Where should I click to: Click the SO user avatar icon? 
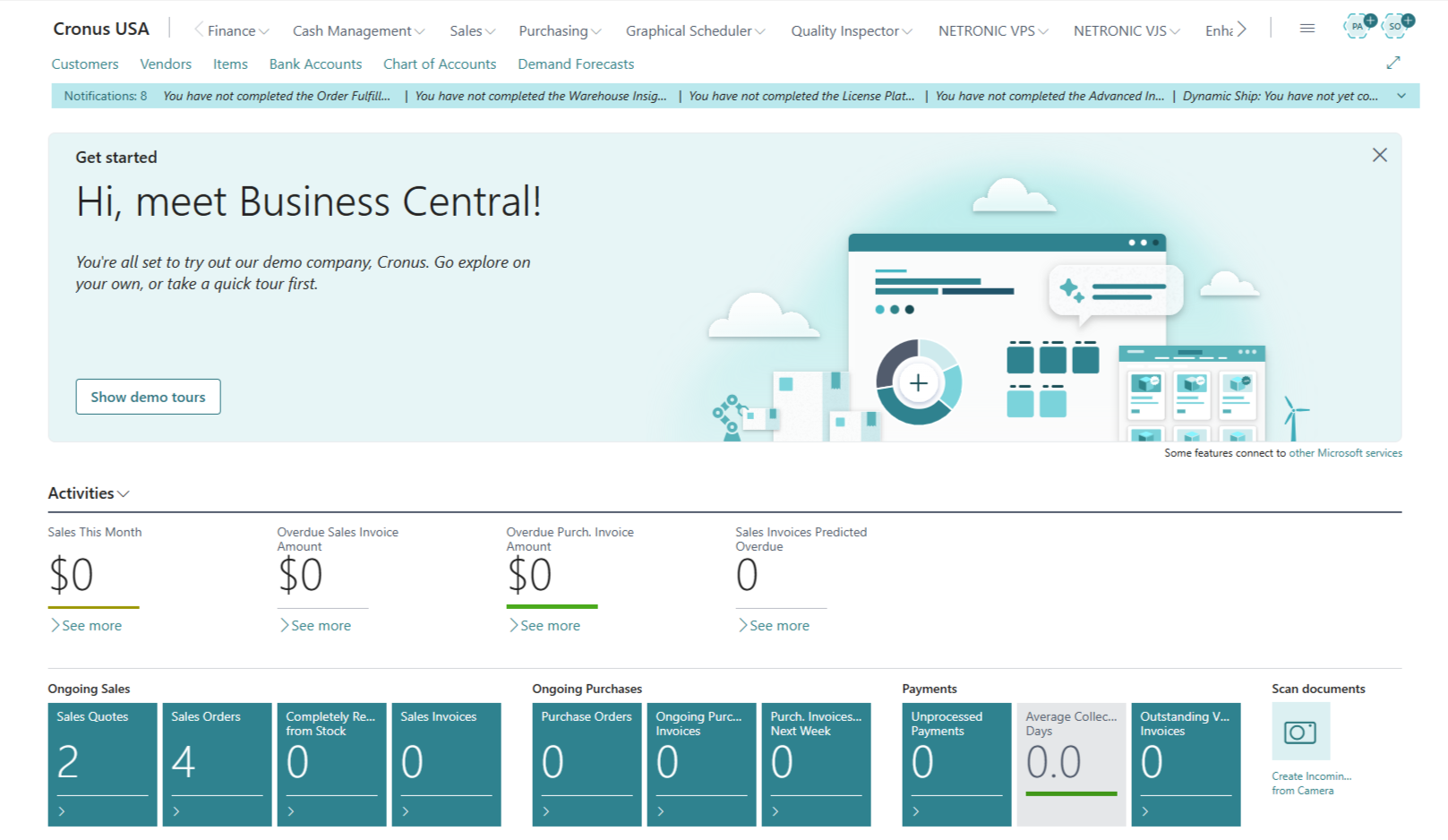pos(1397,26)
